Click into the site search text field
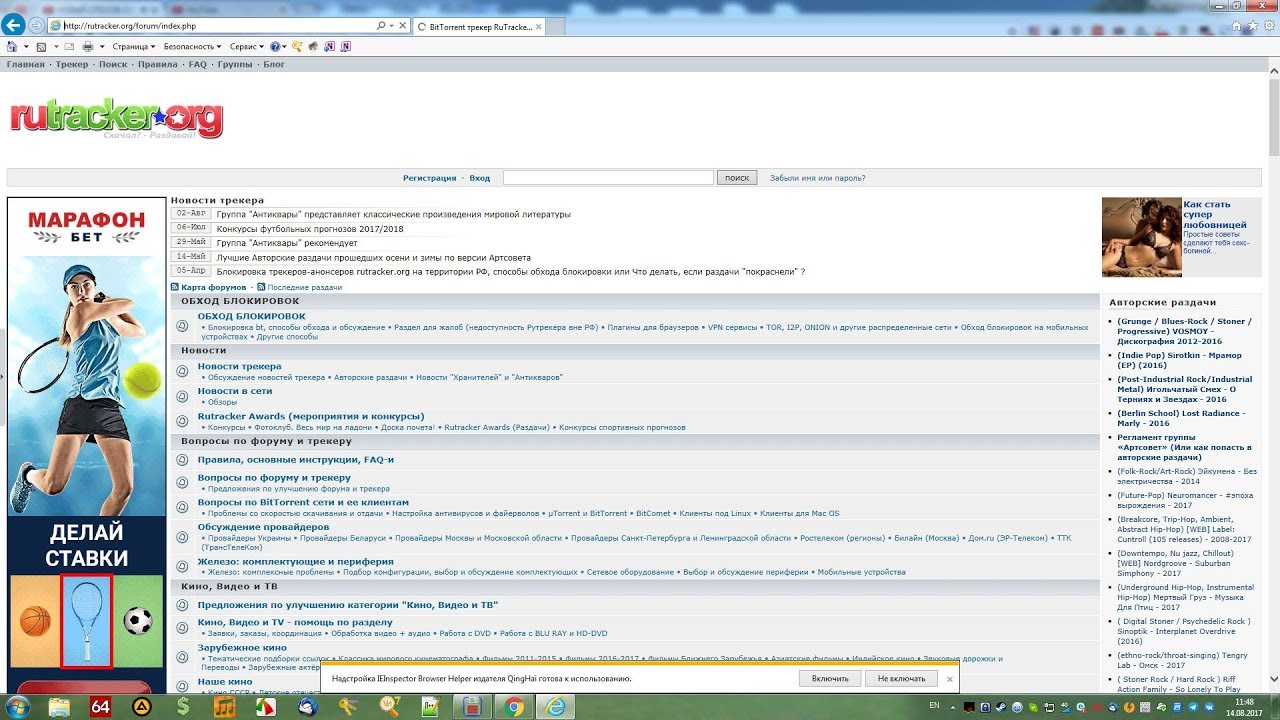Viewport: 1280px width, 720px height. tap(608, 178)
